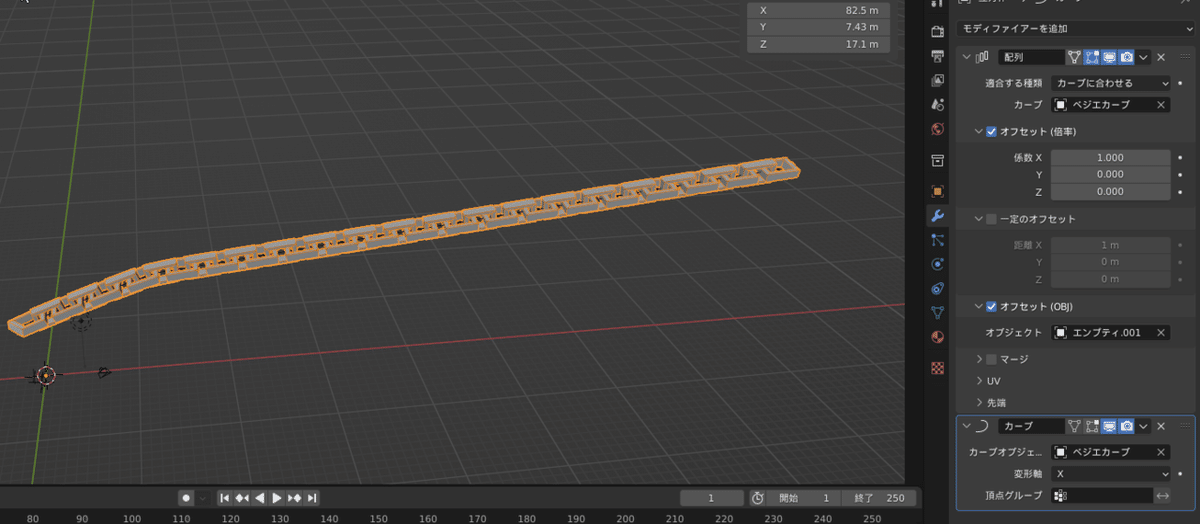Screen dimensions: 1200x524
Task: Remove the カーブ curve modifier
Action: click(x=1161, y=426)
